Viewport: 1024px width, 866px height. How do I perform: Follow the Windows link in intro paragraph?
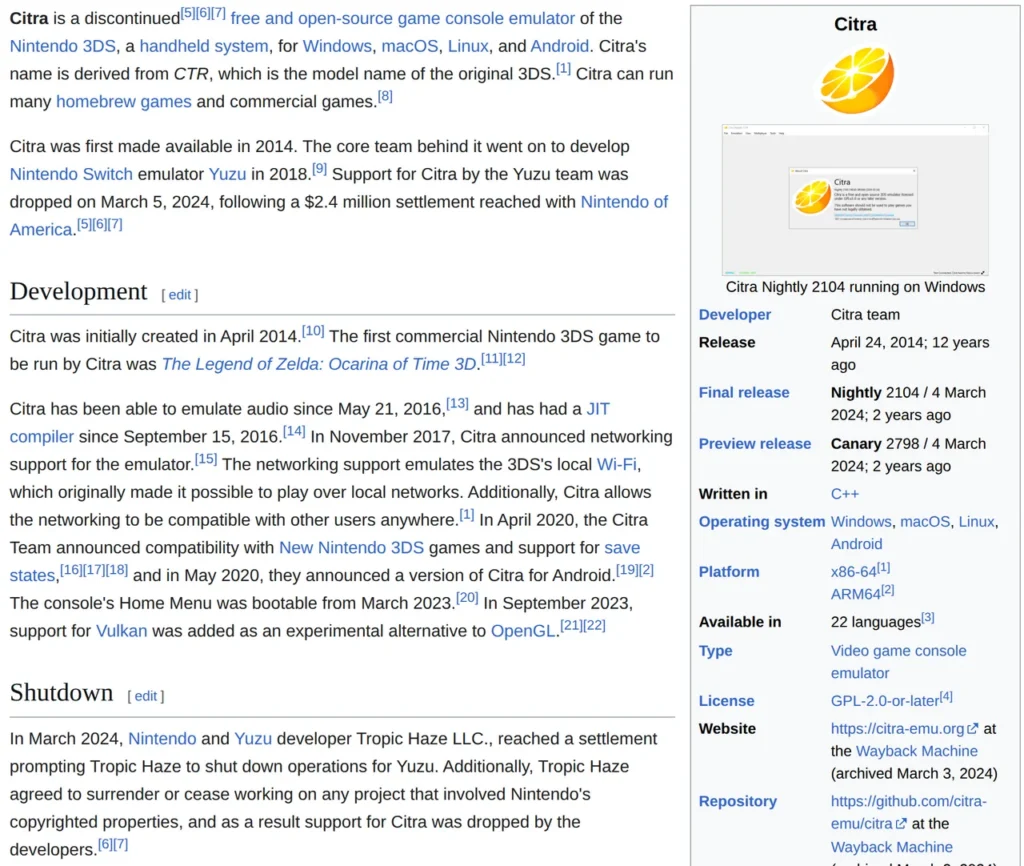click(337, 46)
